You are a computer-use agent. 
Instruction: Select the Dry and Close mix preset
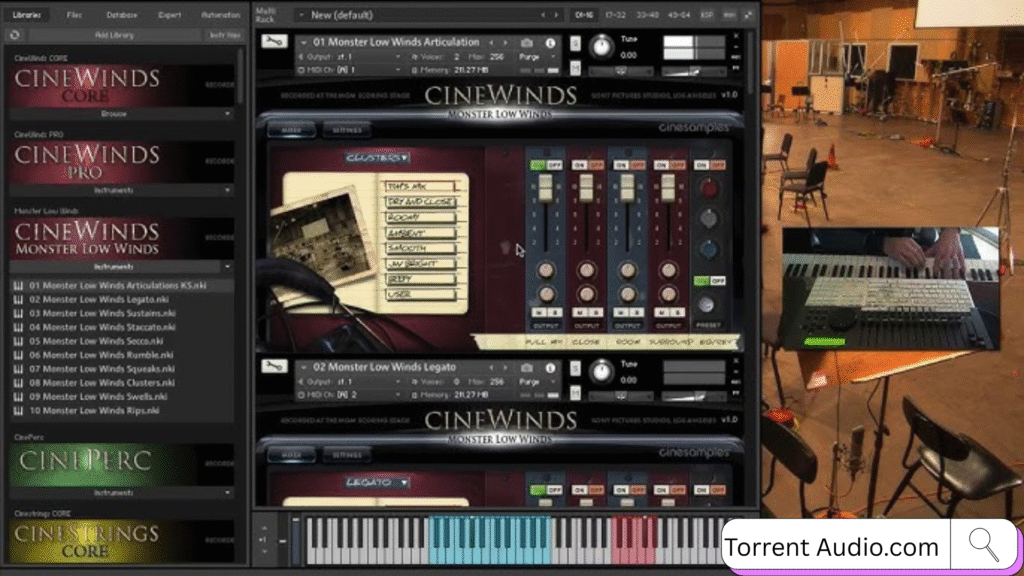coord(421,201)
